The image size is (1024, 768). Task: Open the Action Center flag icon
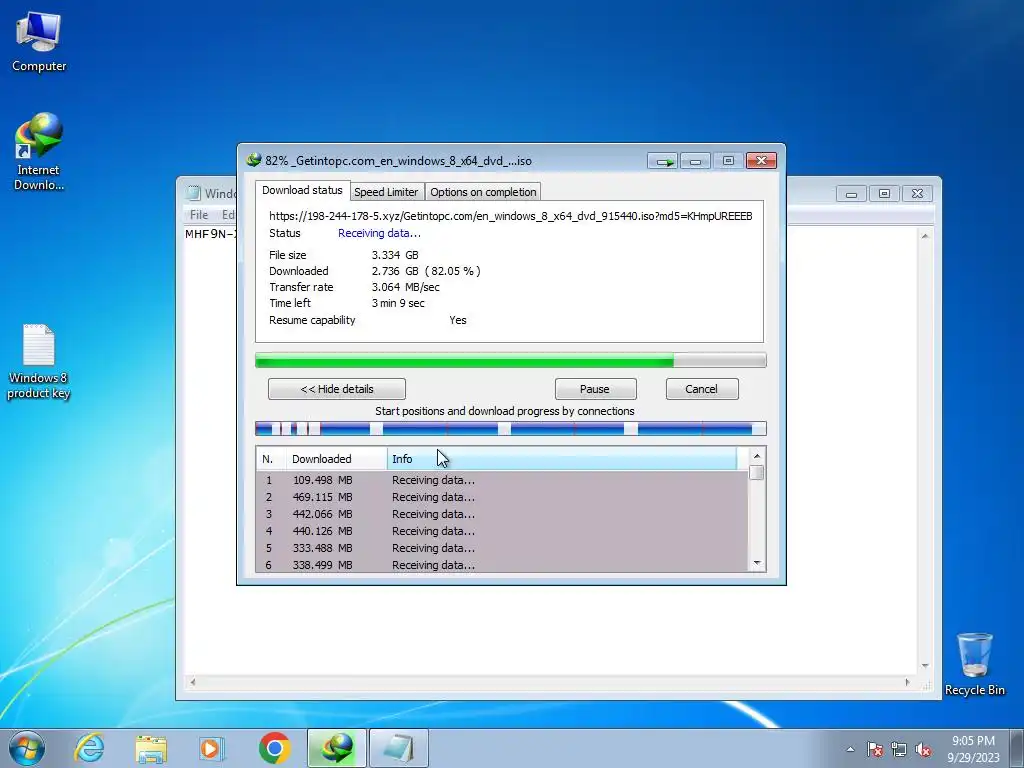point(874,750)
